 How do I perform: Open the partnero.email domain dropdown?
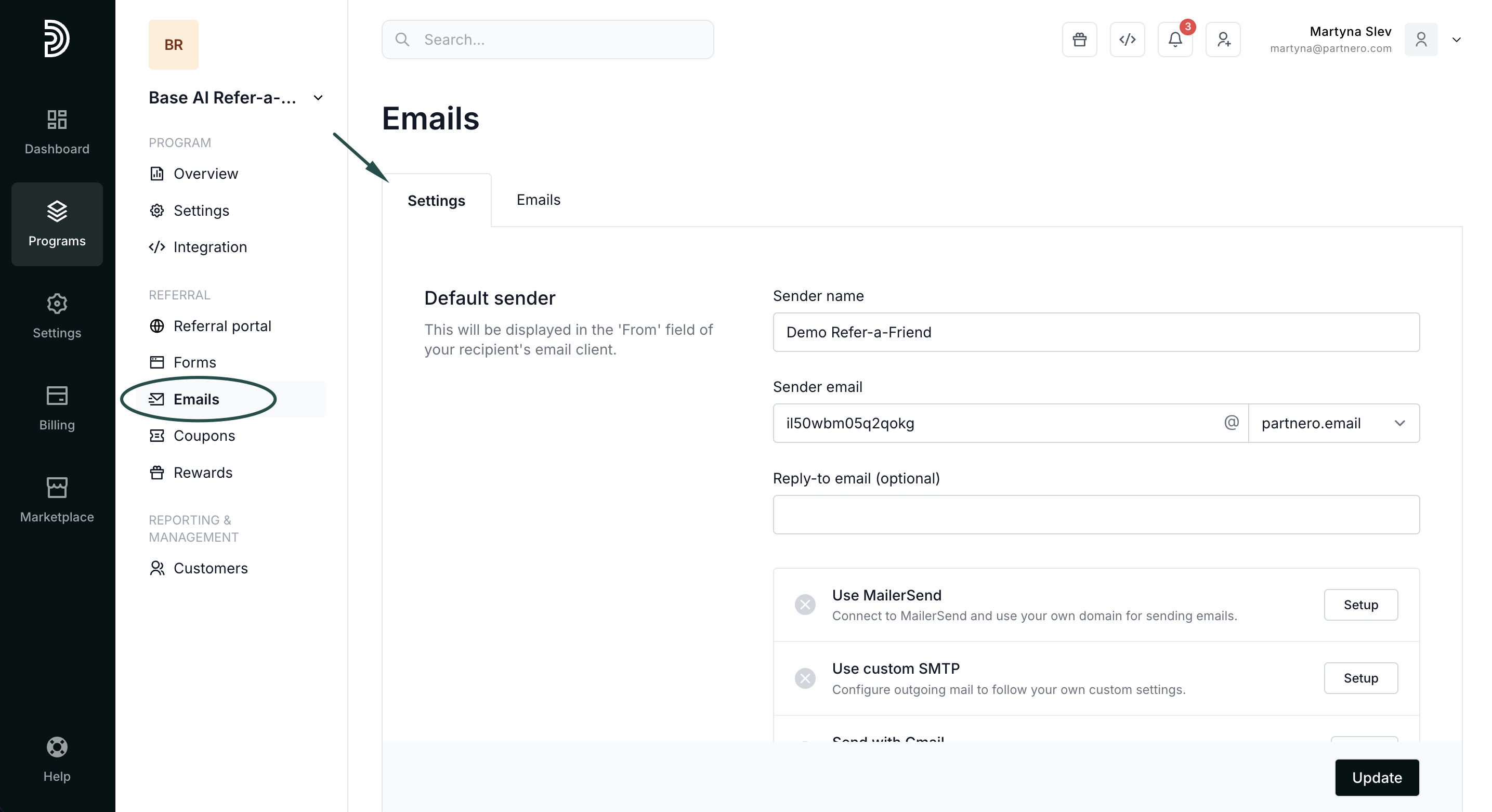(x=1333, y=423)
